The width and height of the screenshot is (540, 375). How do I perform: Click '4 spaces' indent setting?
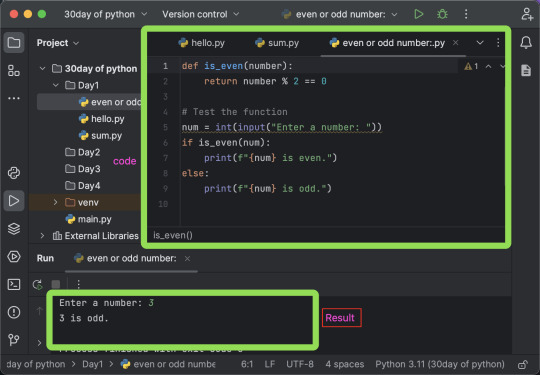click(x=345, y=364)
